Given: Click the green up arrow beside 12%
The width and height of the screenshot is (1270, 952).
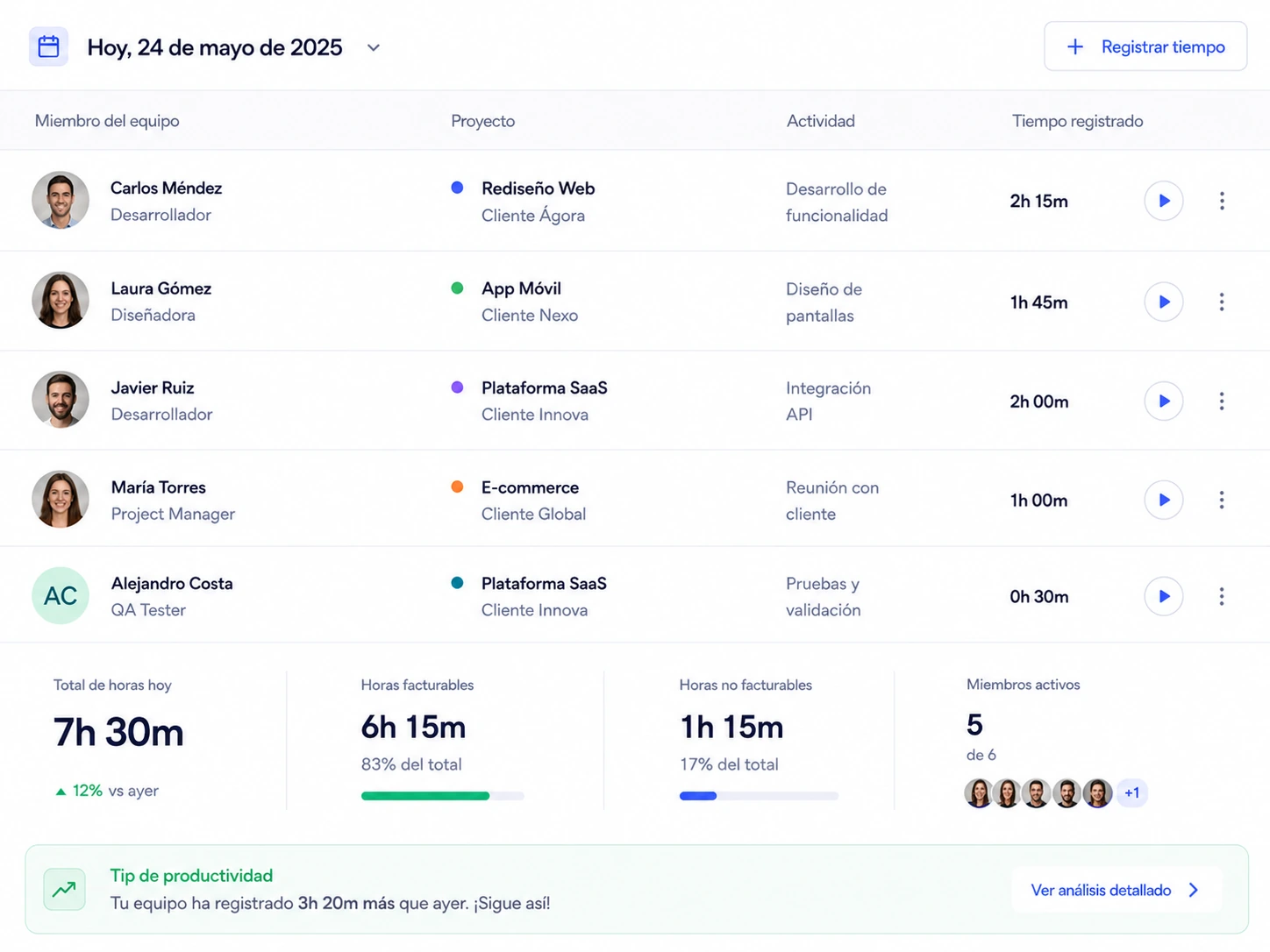Looking at the screenshot, I should (61, 792).
